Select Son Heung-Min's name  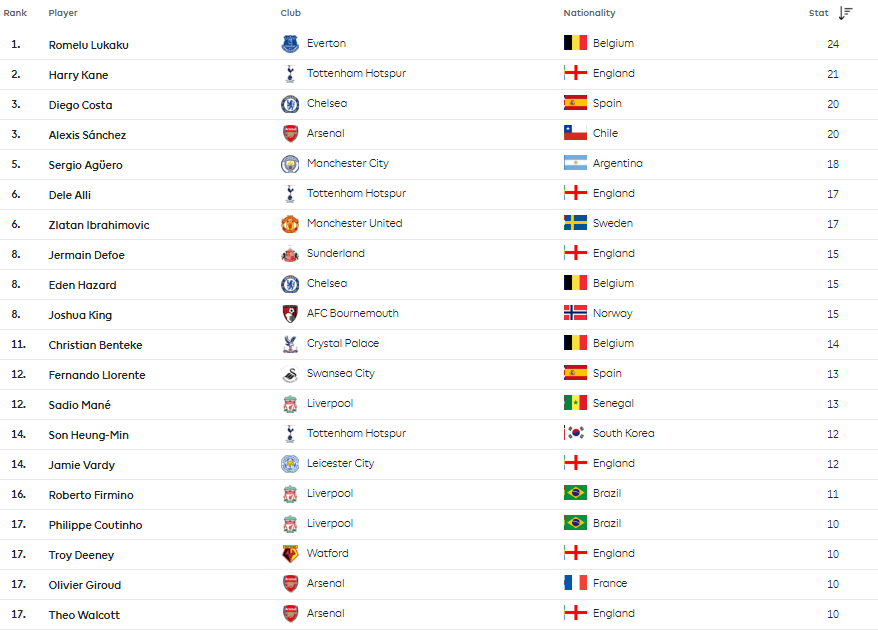pyautogui.click(x=88, y=435)
